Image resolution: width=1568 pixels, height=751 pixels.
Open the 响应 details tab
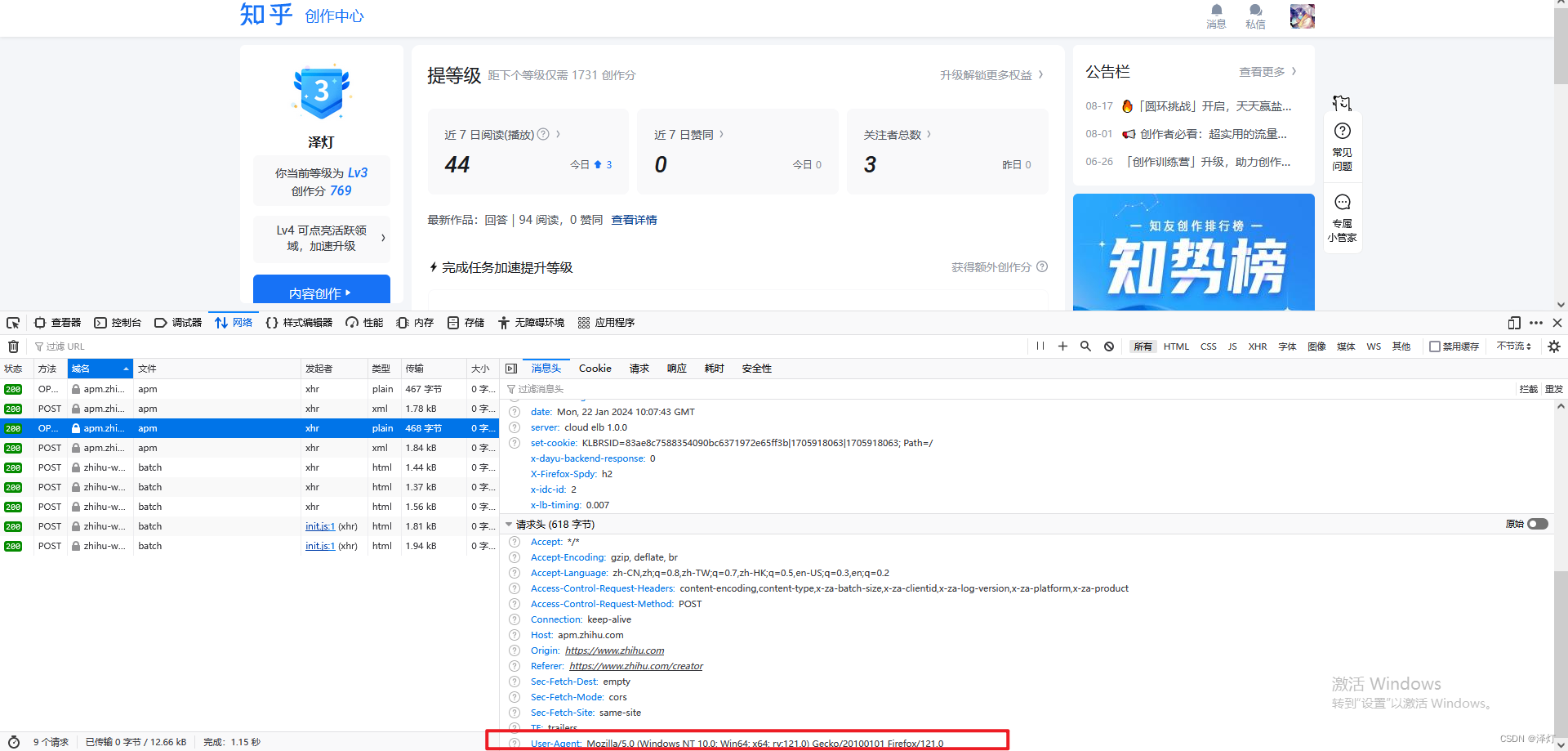point(677,369)
